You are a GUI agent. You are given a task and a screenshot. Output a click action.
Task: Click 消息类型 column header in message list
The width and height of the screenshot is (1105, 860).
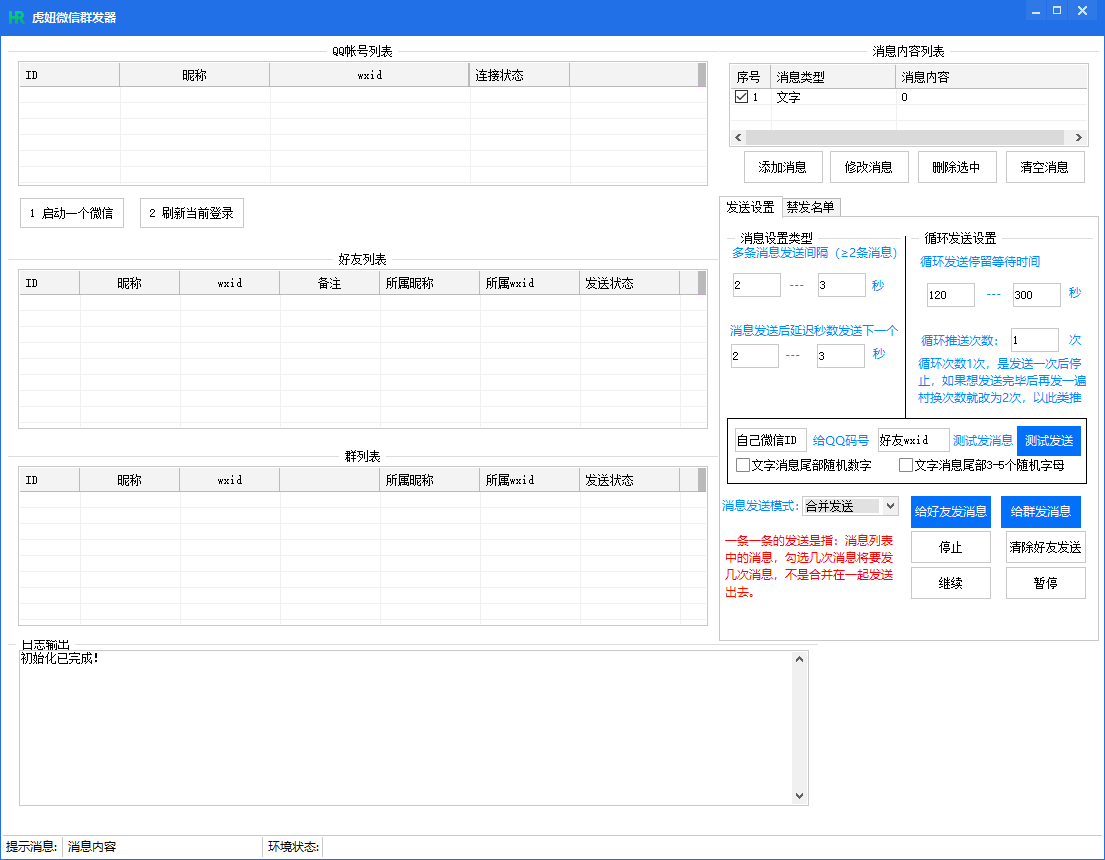pyautogui.click(x=833, y=77)
